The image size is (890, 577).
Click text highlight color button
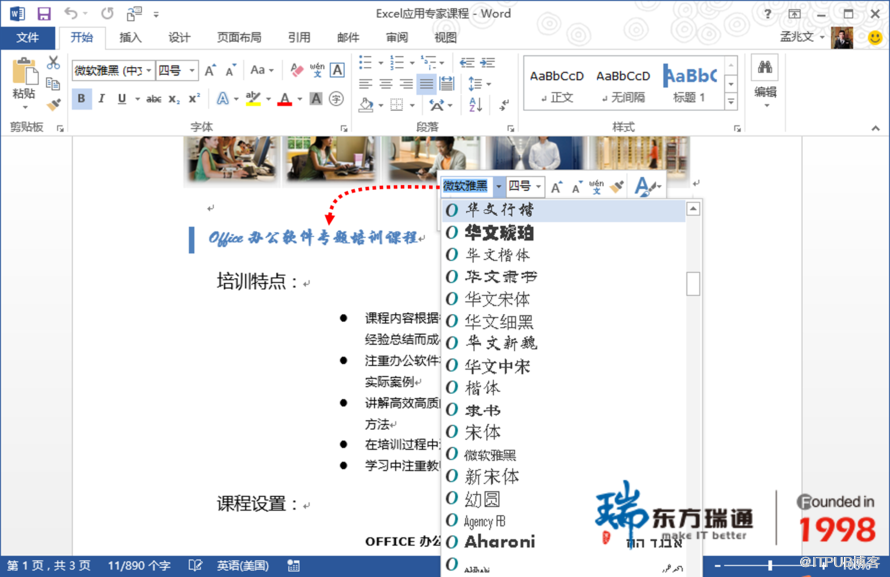pos(253,99)
